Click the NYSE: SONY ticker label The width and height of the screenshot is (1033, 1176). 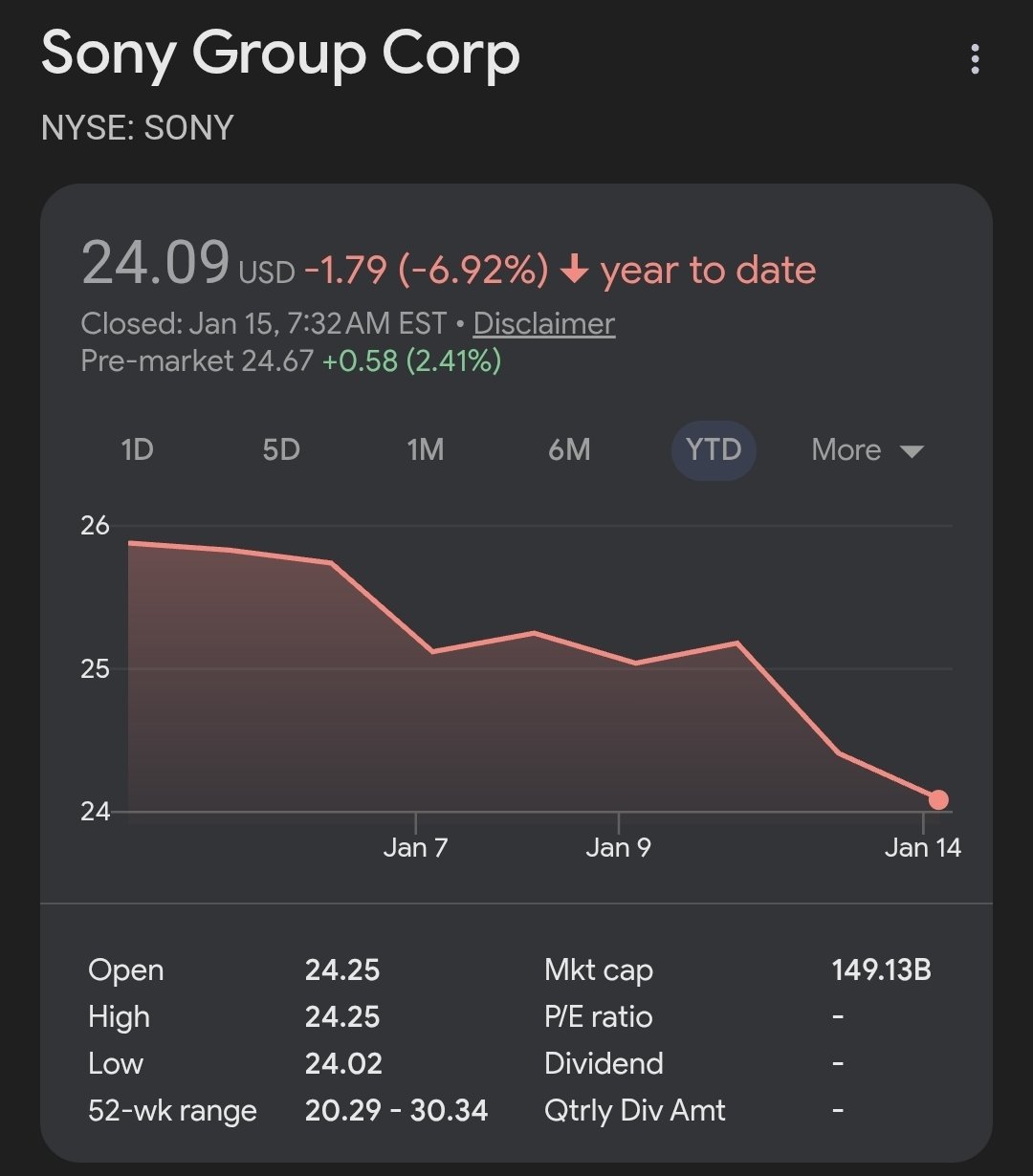click(138, 127)
